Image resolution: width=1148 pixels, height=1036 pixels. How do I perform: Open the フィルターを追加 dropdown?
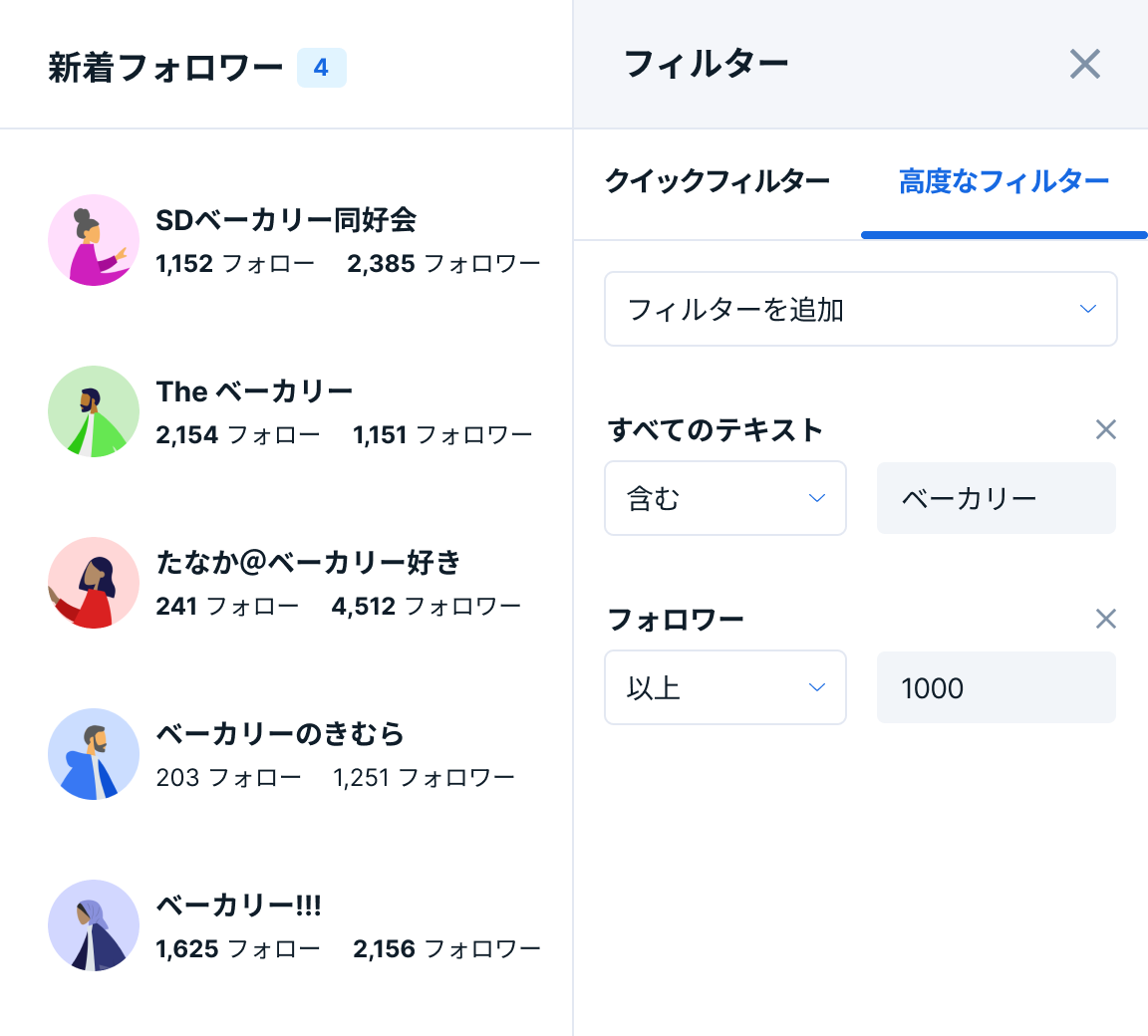tap(860, 309)
